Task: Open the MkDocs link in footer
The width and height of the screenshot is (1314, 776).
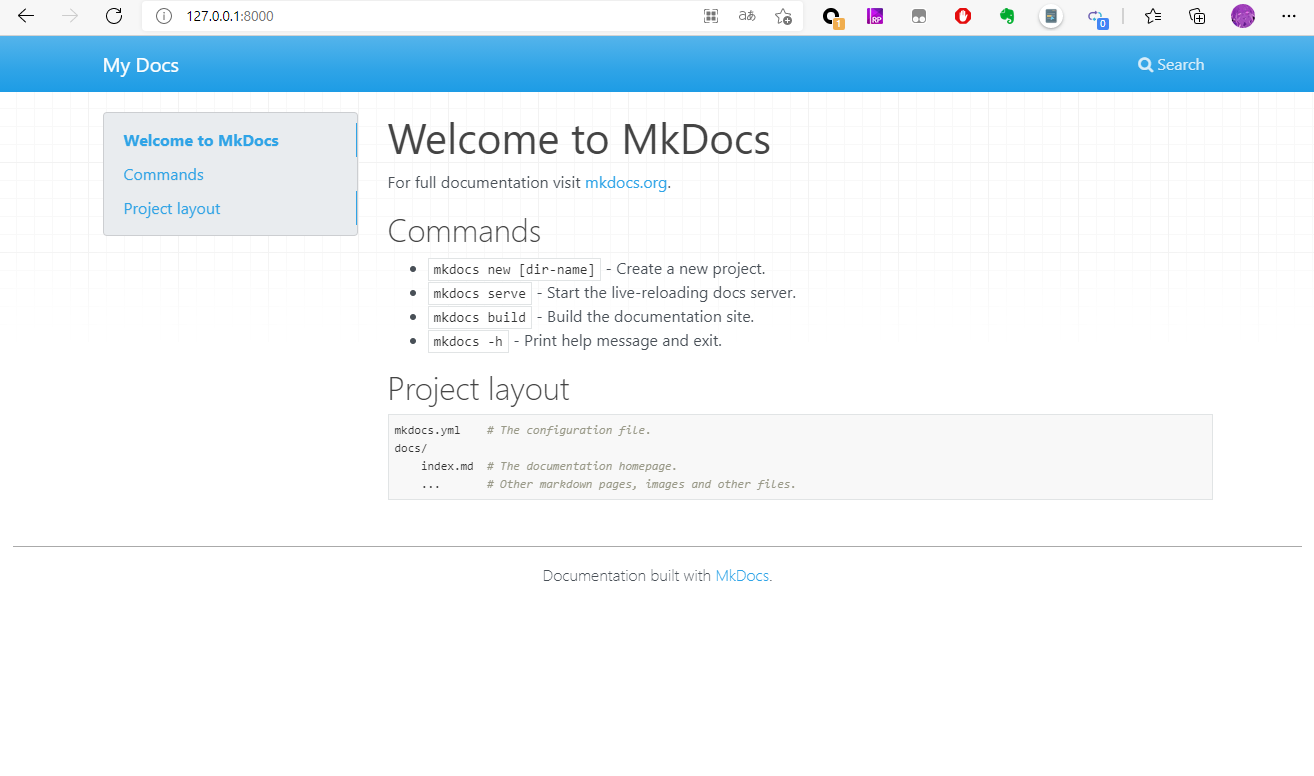Action: click(x=742, y=576)
